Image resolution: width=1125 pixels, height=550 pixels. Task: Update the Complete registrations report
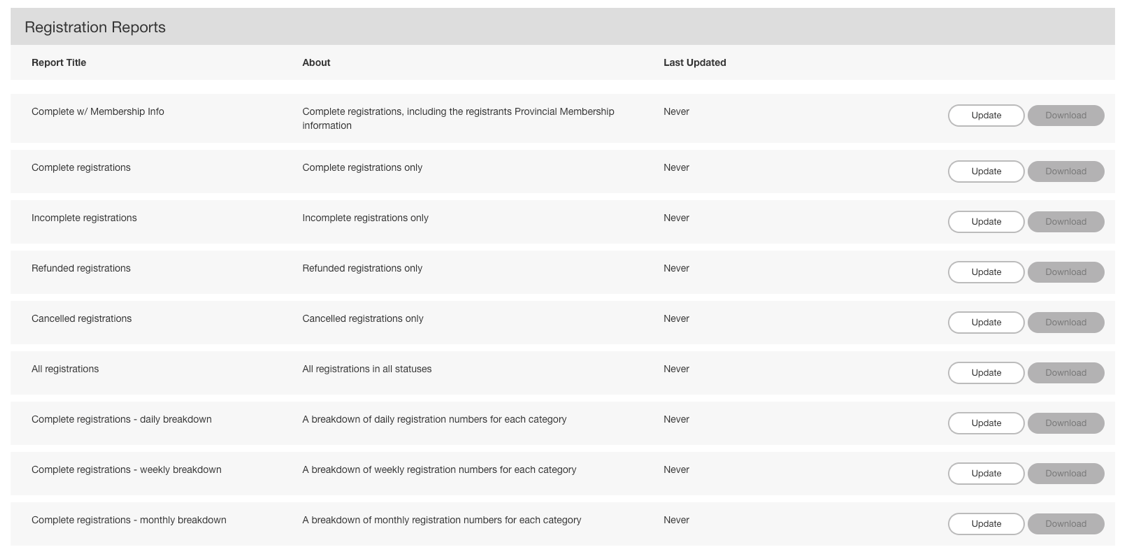985,172
